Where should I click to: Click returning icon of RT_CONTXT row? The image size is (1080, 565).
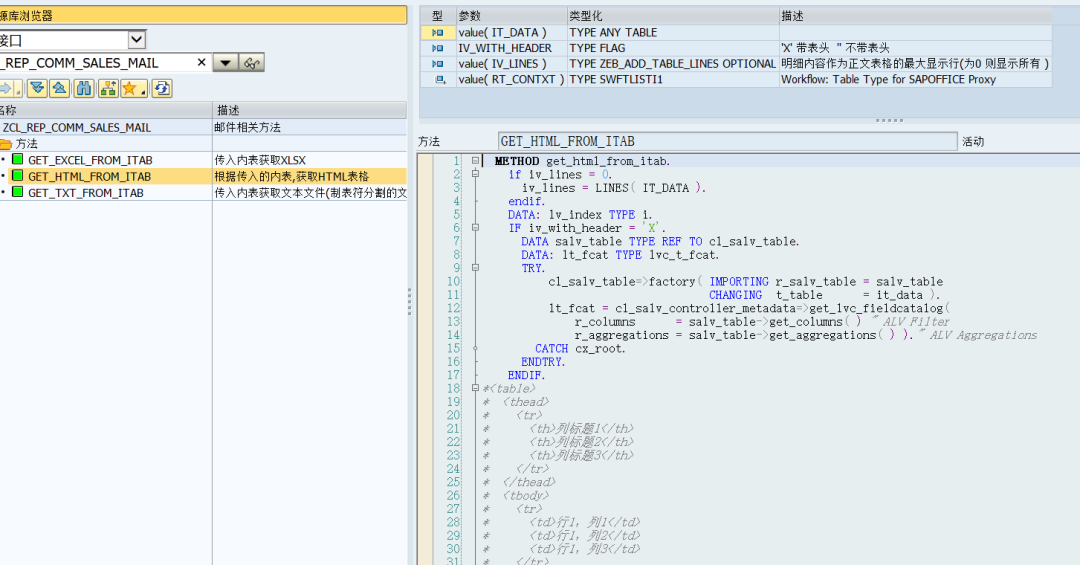pos(439,80)
